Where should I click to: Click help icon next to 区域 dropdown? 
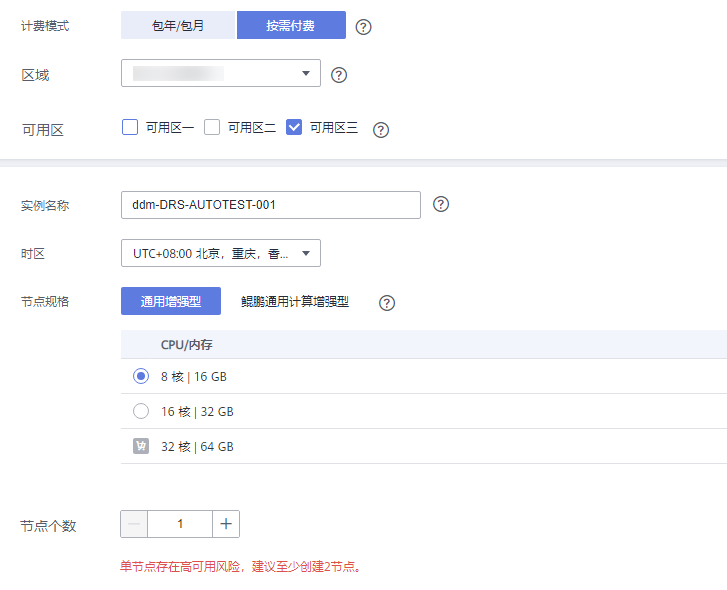(x=338, y=74)
